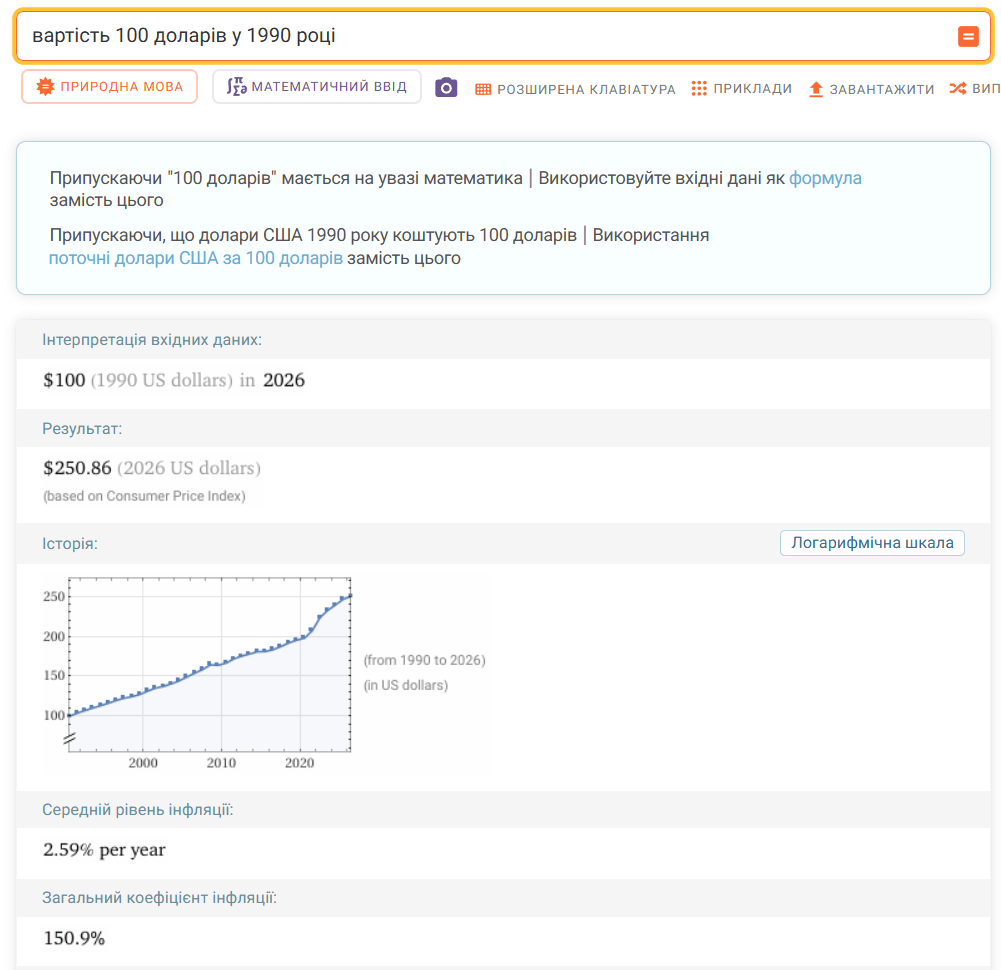The height and width of the screenshot is (970, 1001).
Task: Open the Розширена клавіатура extended keyboard
Action: pos(575,89)
